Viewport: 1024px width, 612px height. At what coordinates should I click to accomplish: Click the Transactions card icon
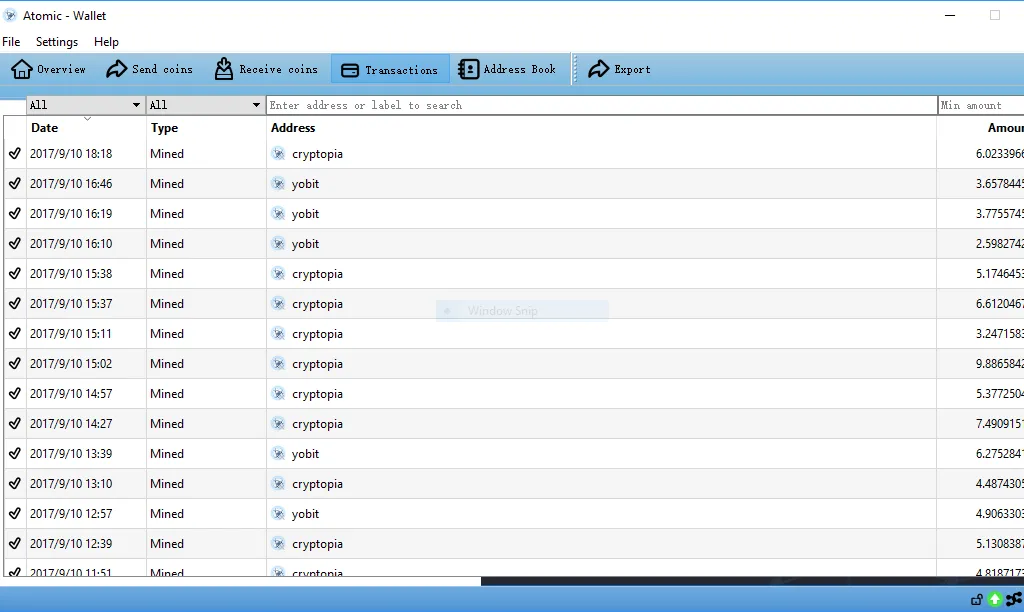click(350, 70)
